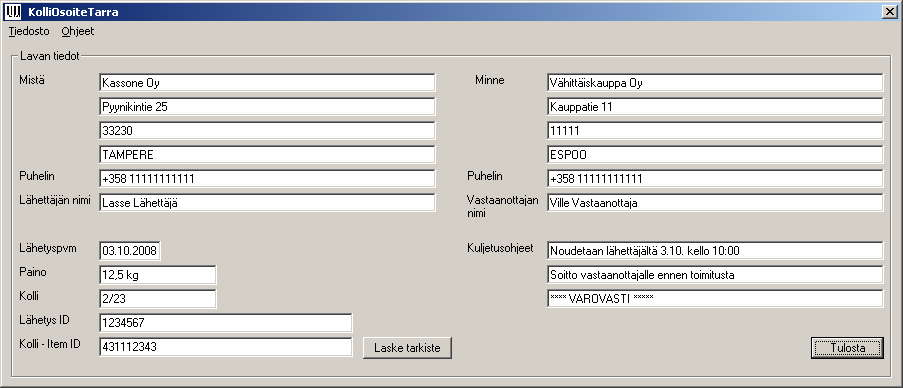The image size is (903, 388).
Task: Select the Kauppatie 11 address field
Action: pos(715,106)
